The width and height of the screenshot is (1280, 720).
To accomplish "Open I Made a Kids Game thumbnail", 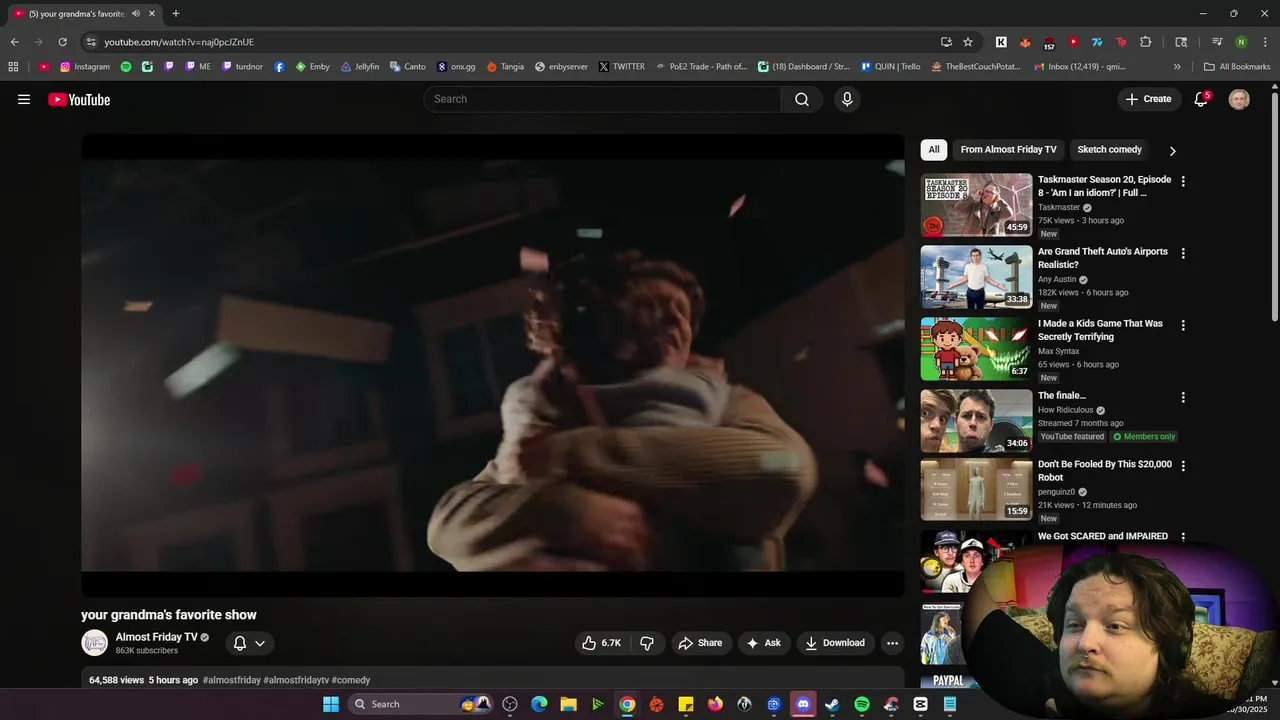I will [976, 349].
